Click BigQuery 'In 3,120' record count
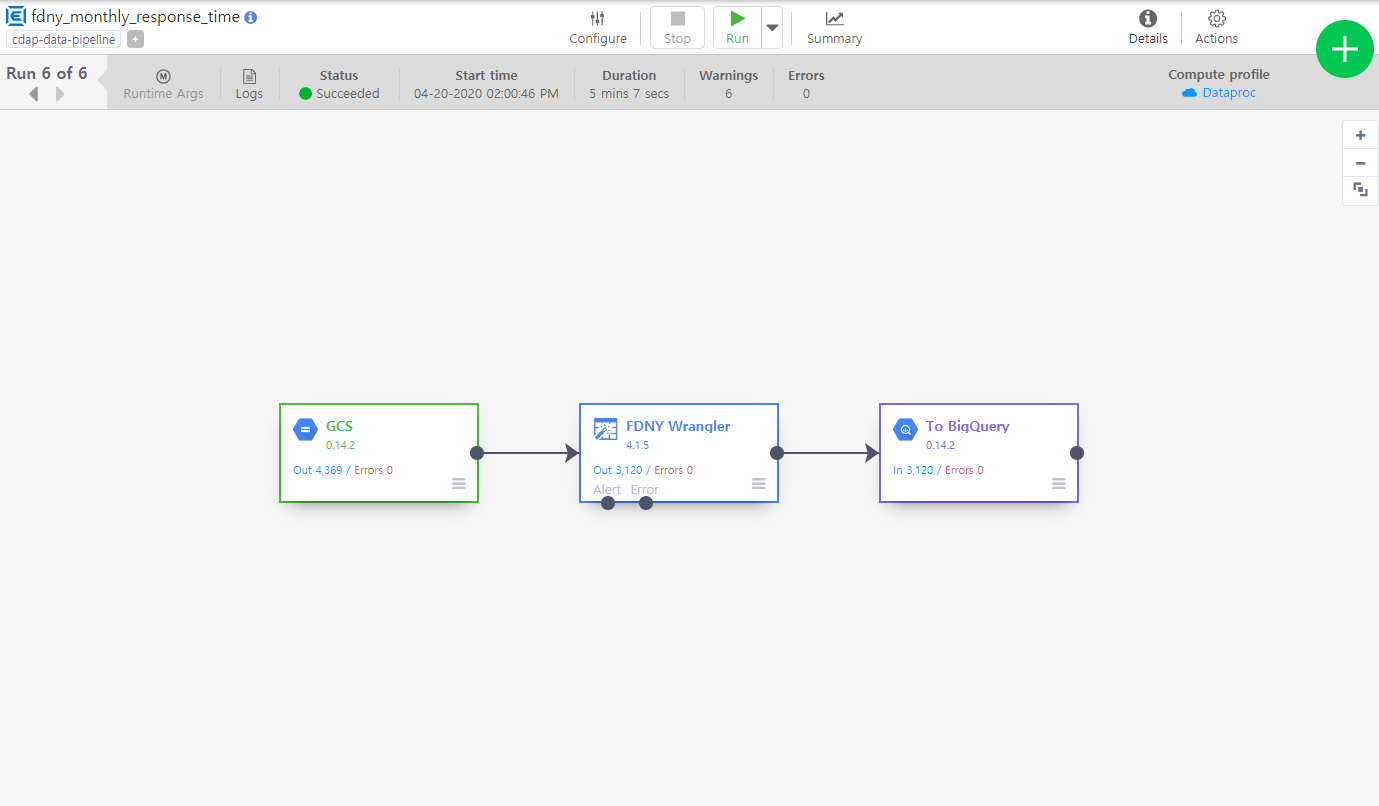The image size is (1379, 806). coord(913,470)
